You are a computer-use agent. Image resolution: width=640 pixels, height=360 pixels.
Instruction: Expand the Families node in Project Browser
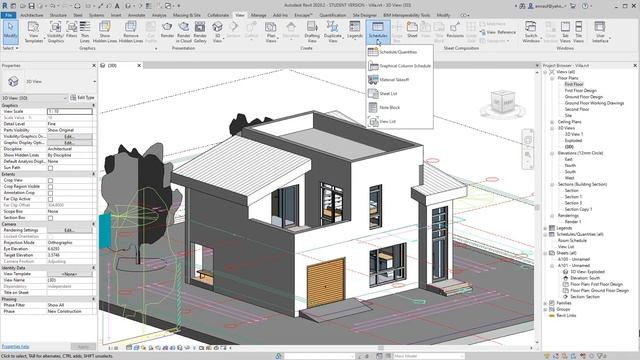[x=545, y=303]
